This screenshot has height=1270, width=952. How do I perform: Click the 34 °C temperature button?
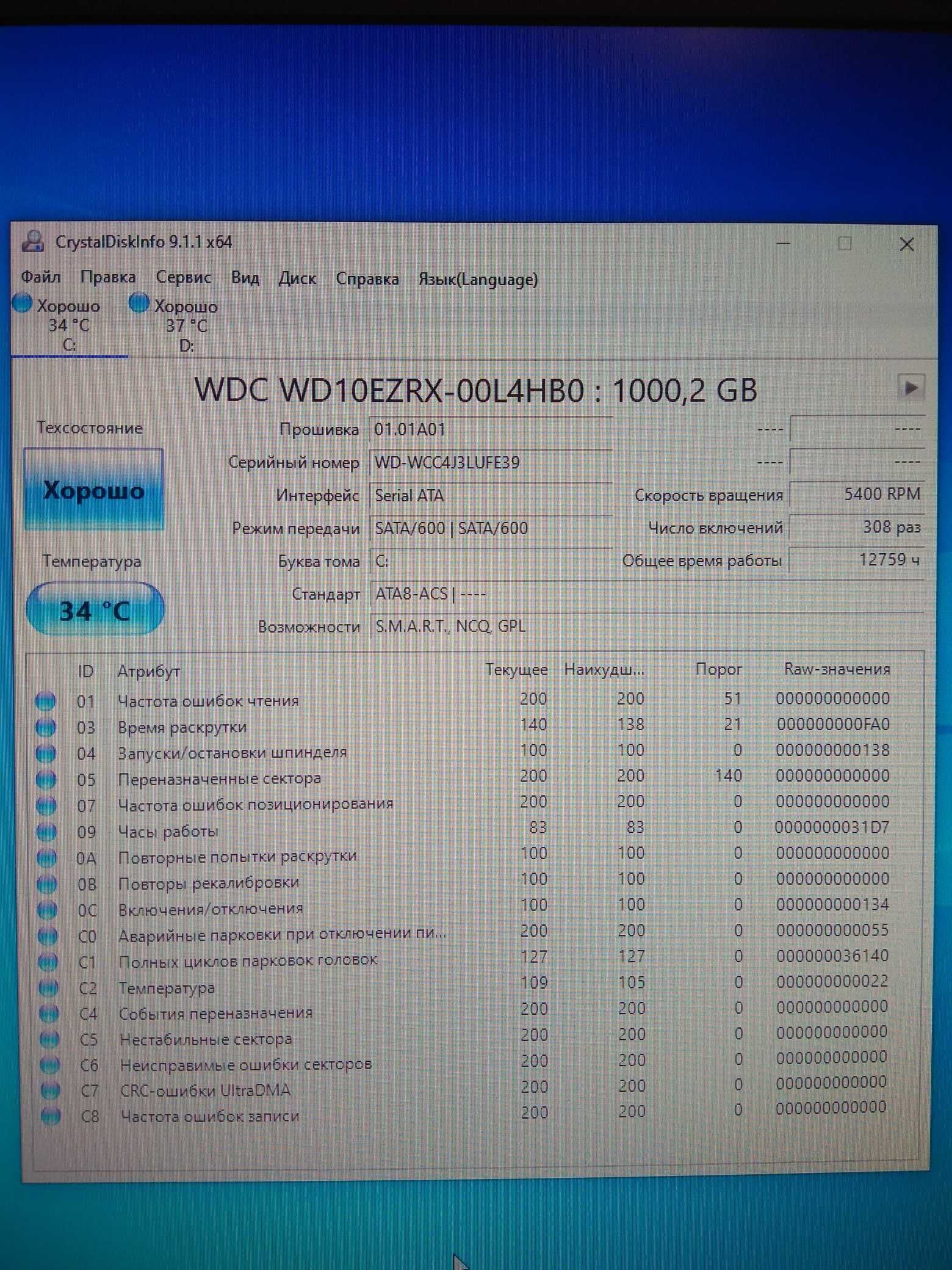[x=95, y=609]
